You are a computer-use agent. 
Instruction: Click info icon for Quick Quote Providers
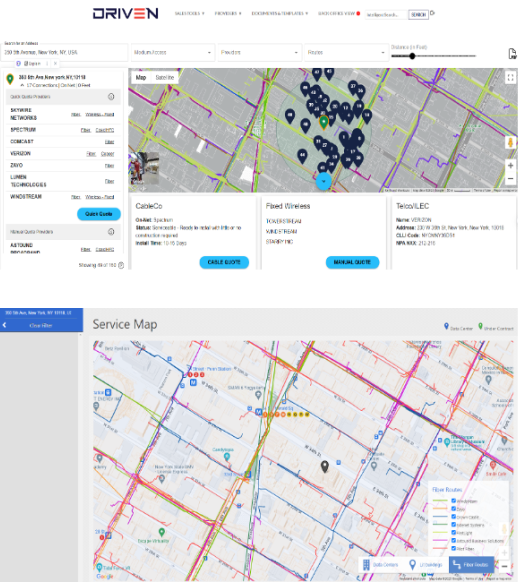tap(111, 97)
